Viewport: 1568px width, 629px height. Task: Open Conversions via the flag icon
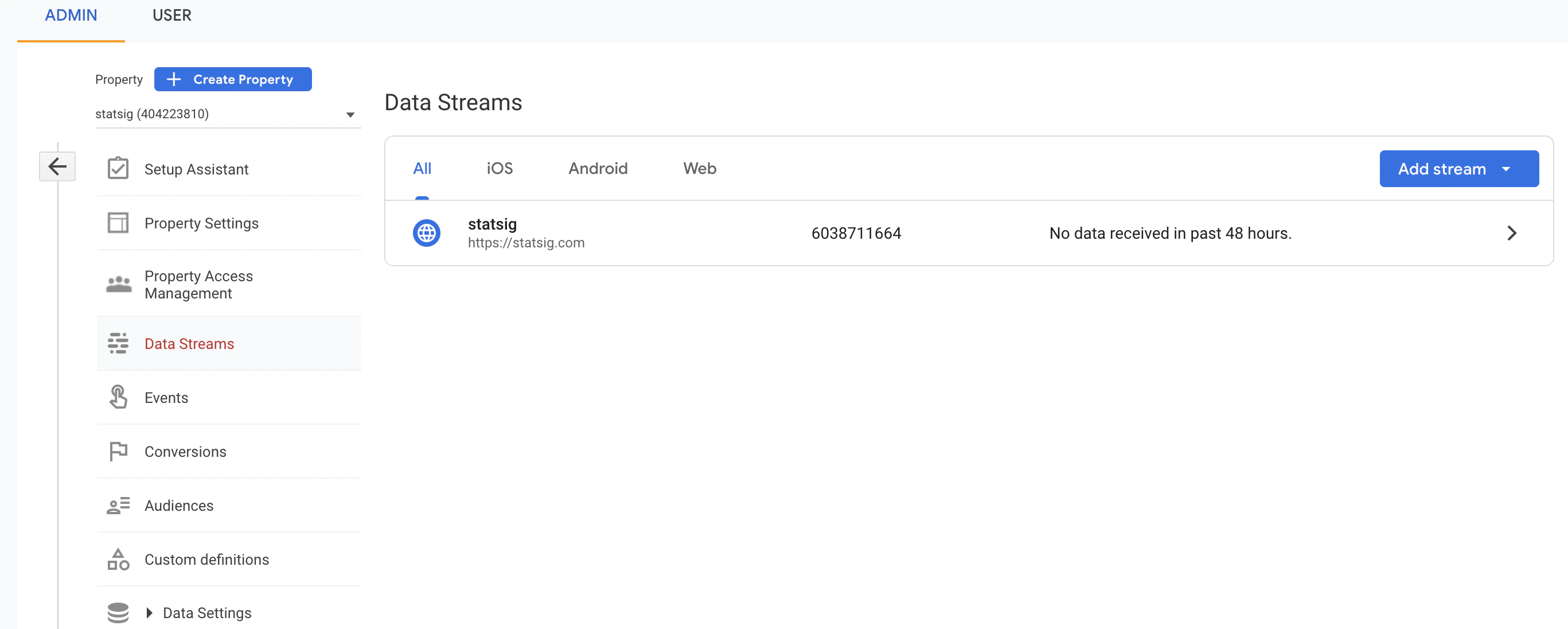tap(118, 451)
